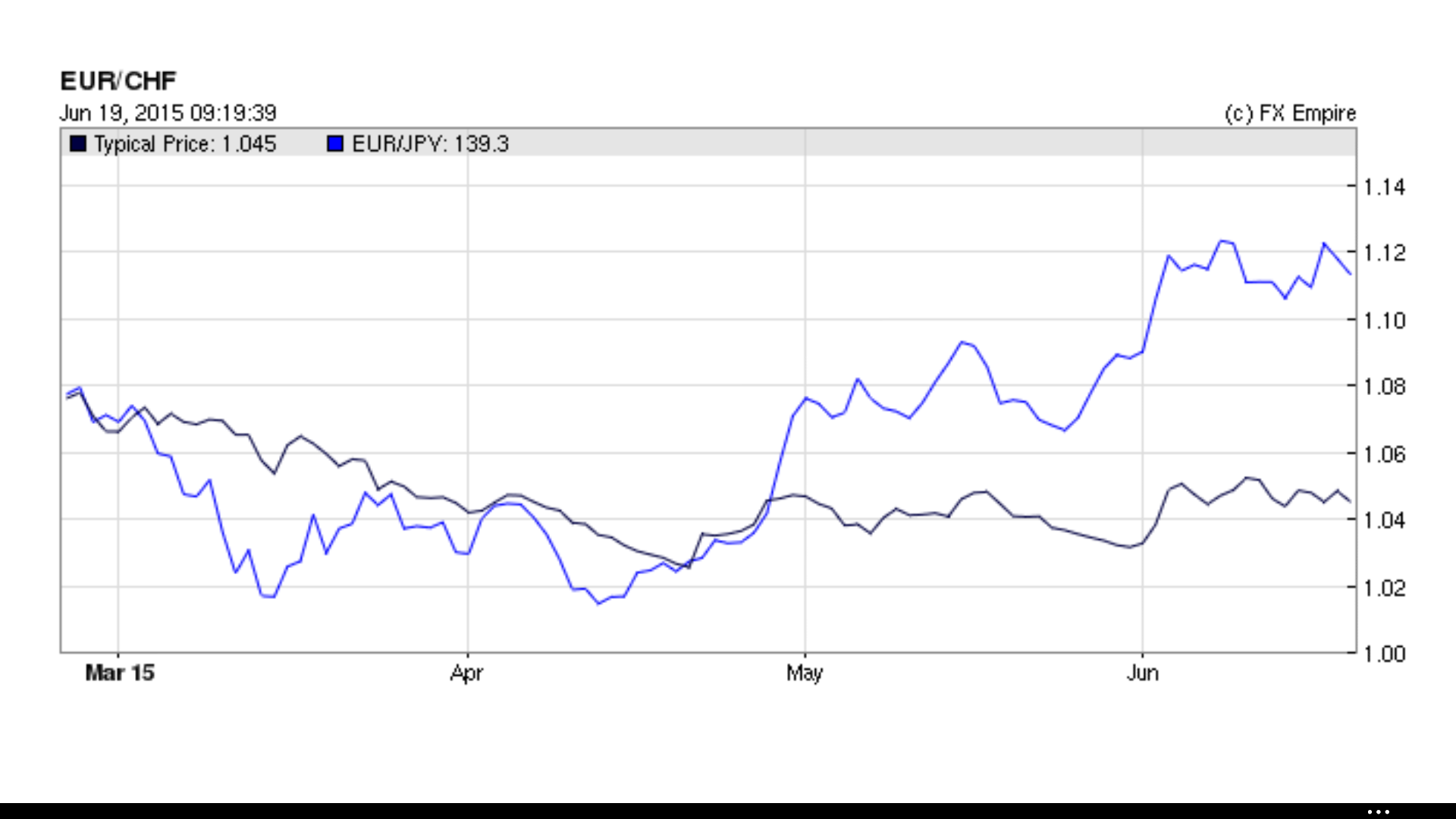
Task: Click the three-dots overflow menu icon
Action: [x=1378, y=811]
